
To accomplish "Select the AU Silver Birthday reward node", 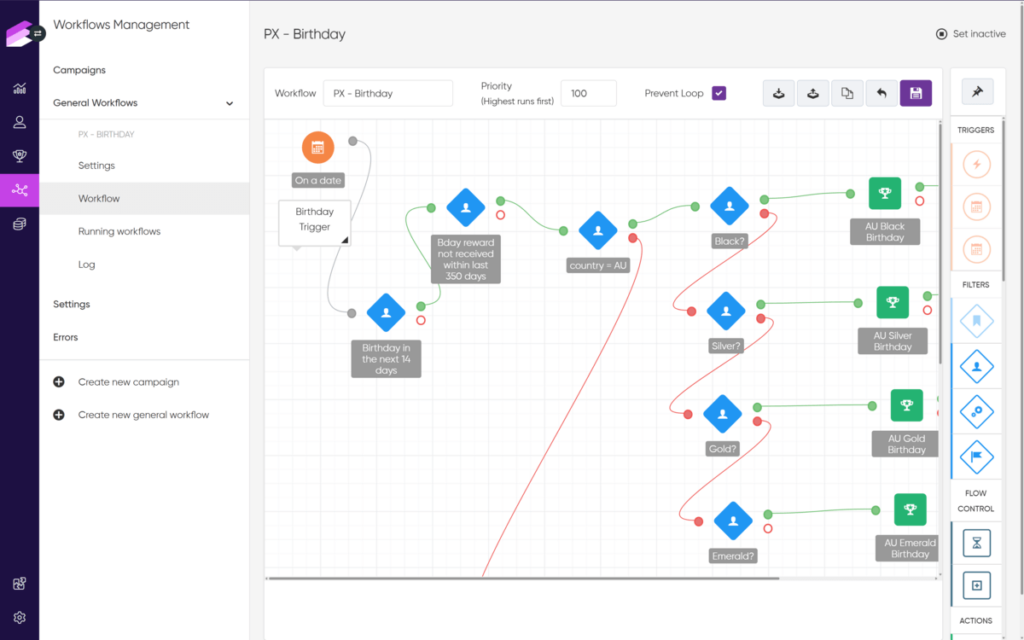I will (x=893, y=302).
